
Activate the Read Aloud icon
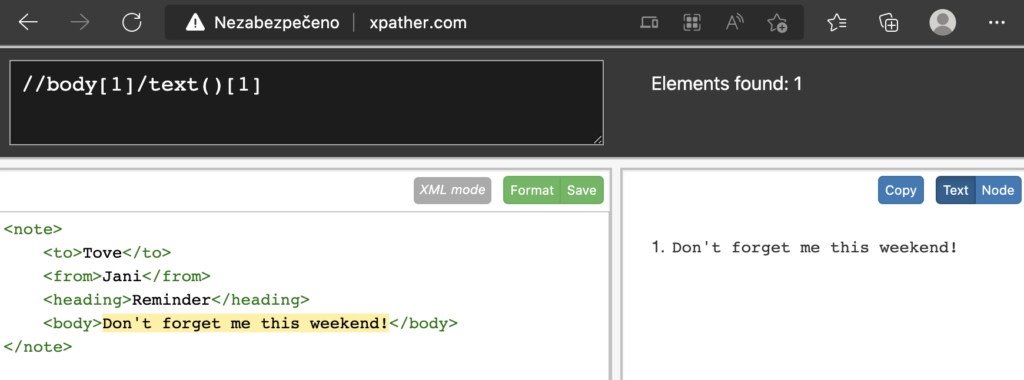pos(735,24)
